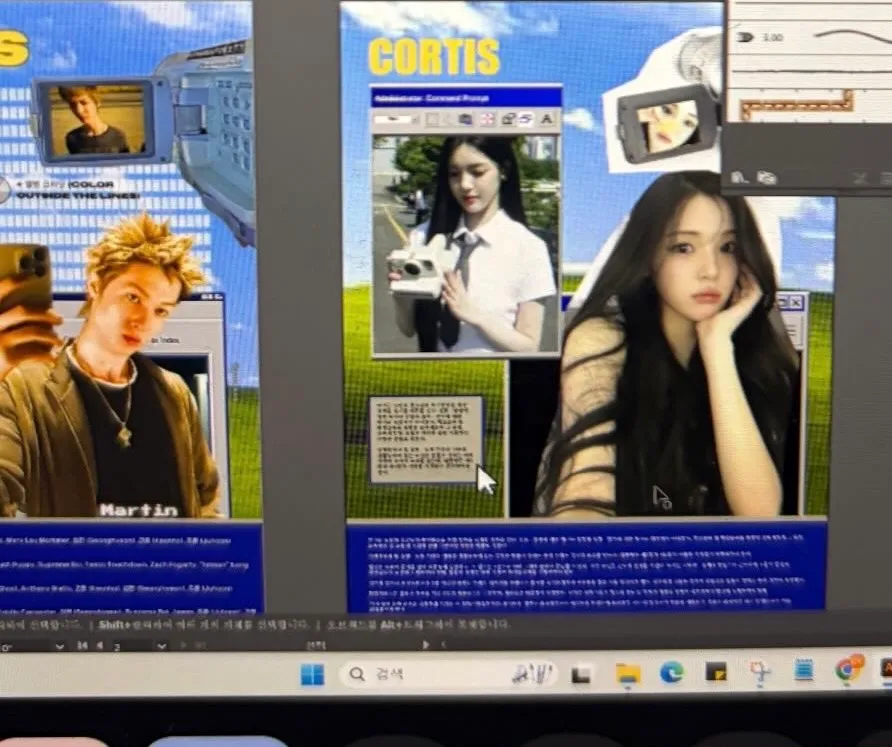Expand the rotate view dropdown in status bar
892x747 pixels.
(59, 647)
